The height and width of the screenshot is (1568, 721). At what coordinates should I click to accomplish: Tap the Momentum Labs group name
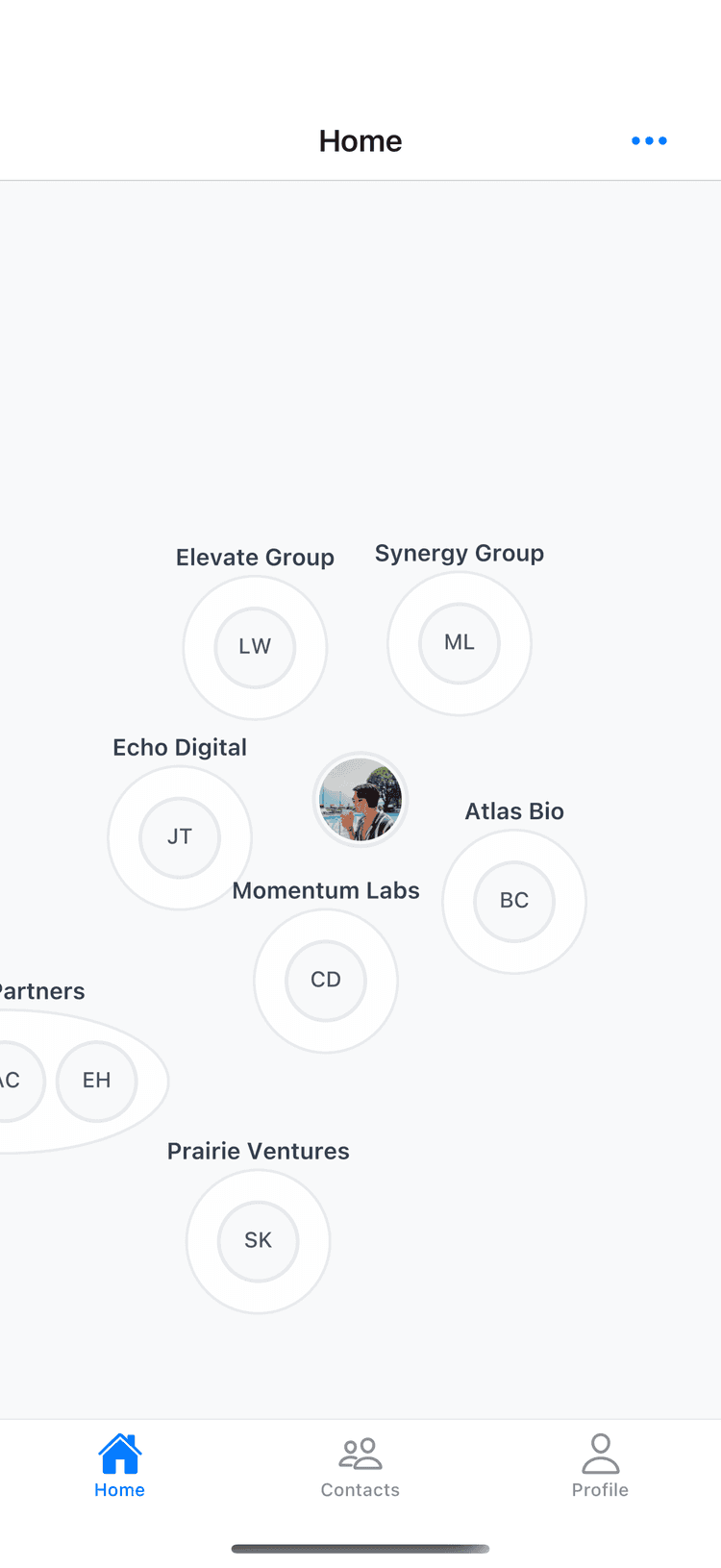(x=325, y=889)
